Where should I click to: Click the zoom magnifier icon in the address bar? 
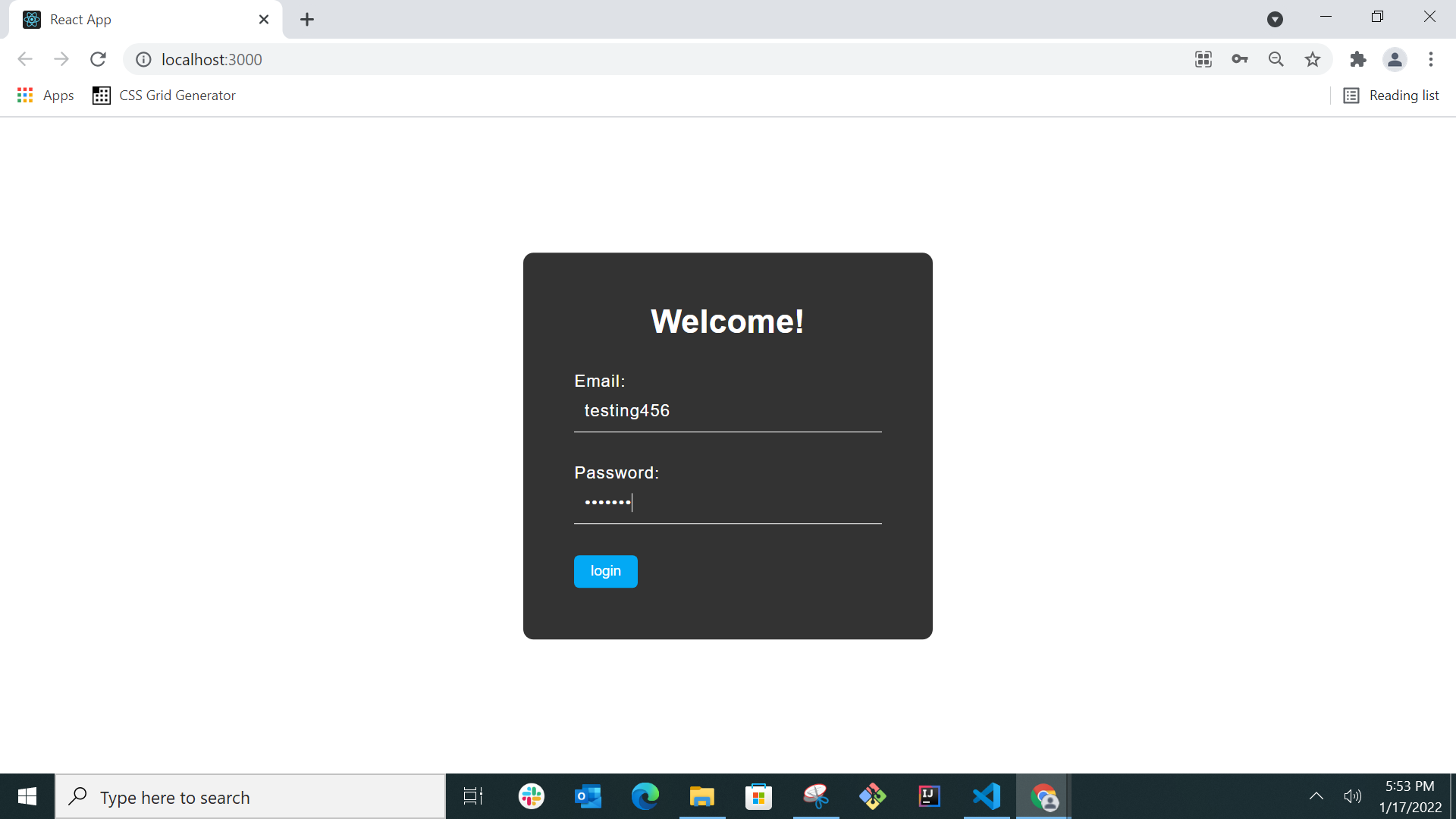tap(1276, 59)
